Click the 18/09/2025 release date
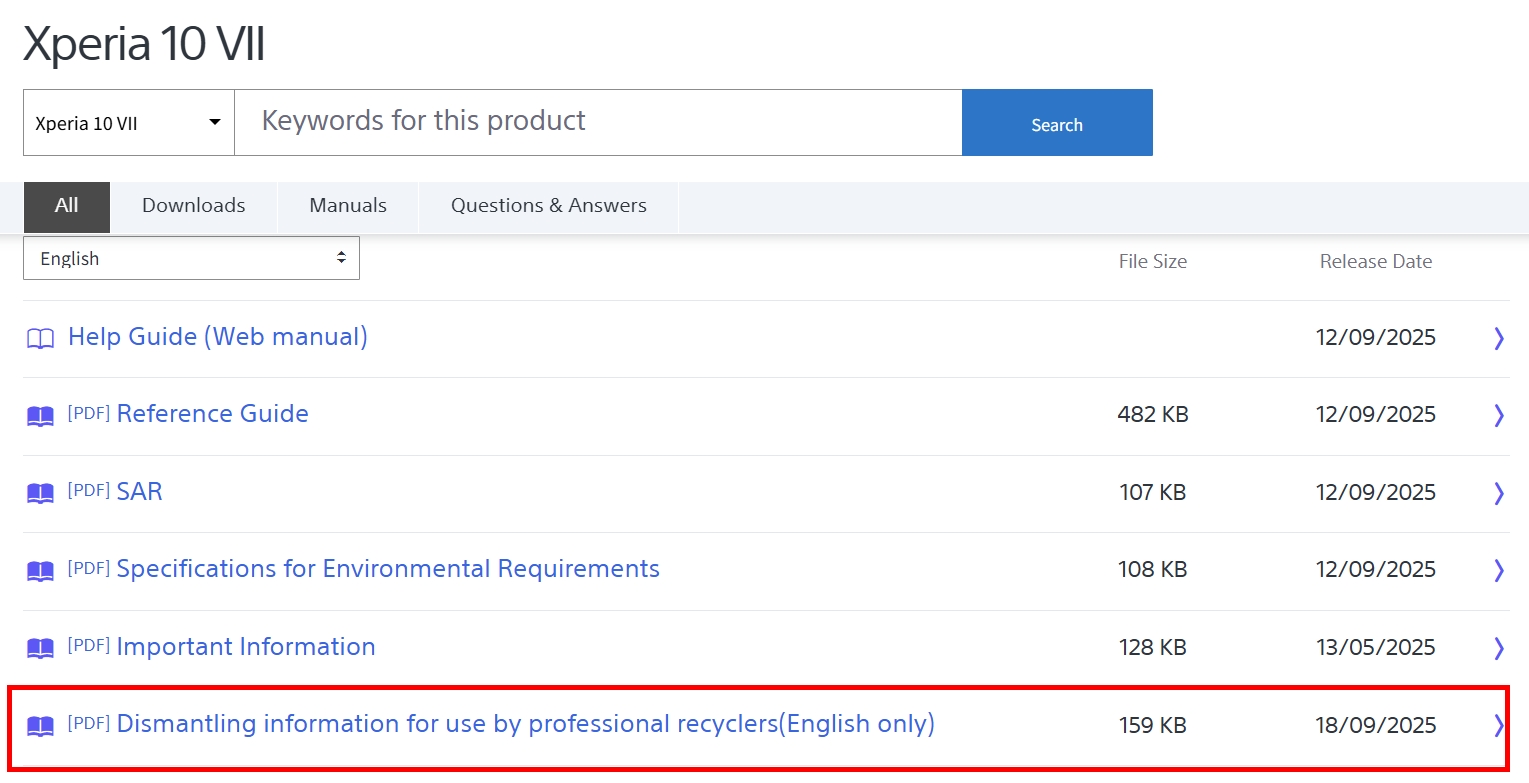Image resolution: width=1529 pixels, height=783 pixels. [x=1376, y=725]
